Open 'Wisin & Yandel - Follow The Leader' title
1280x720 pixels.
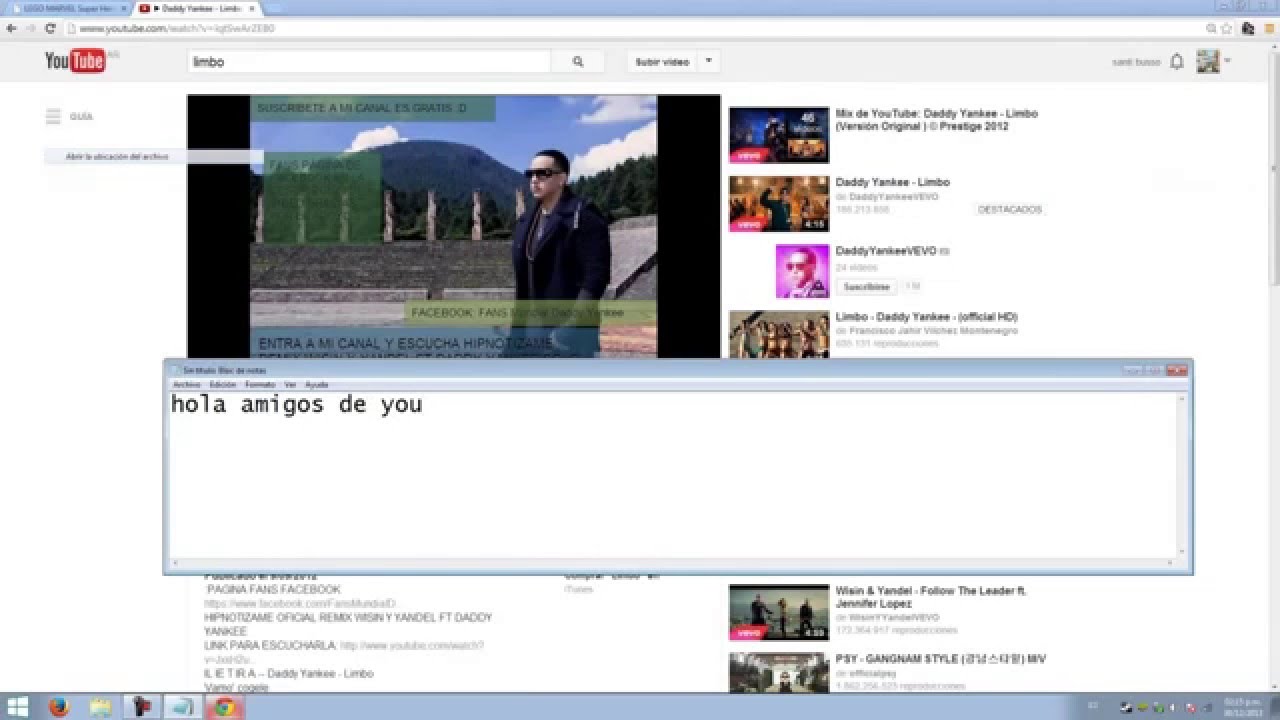(932, 597)
